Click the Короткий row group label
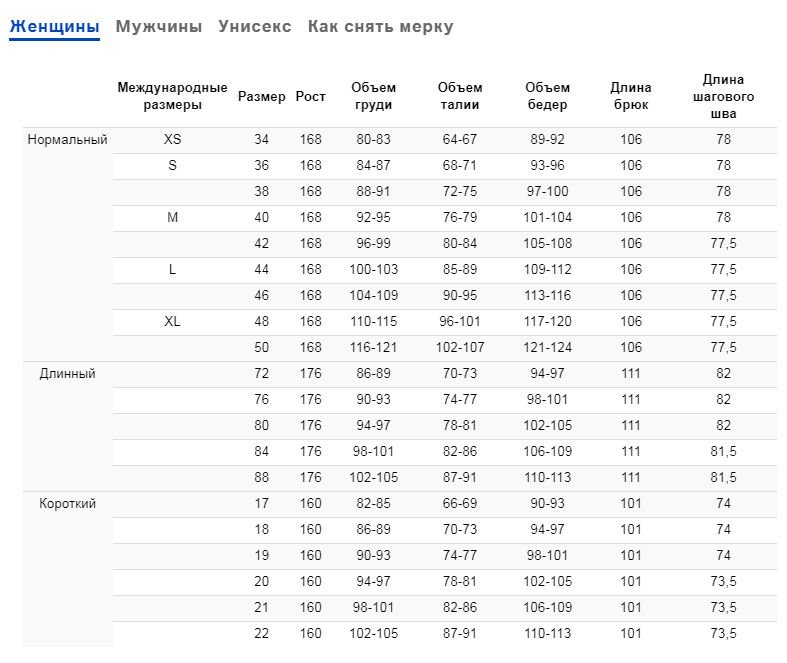 tap(68, 504)
